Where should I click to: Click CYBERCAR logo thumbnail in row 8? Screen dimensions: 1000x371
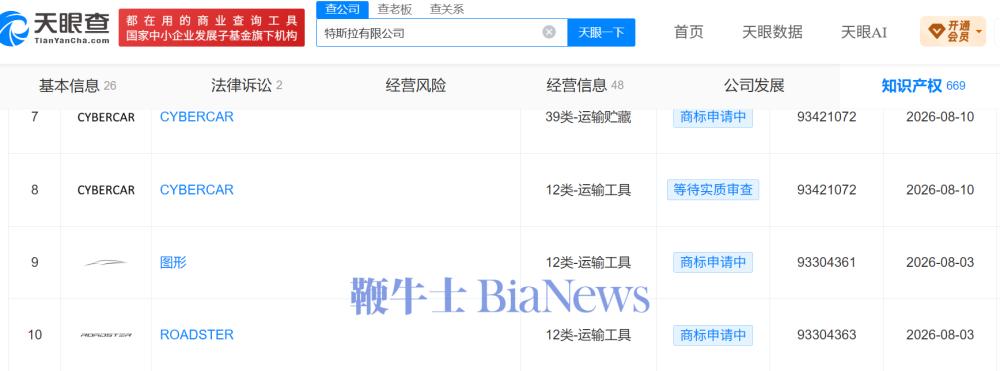click(x=106, y=190)
